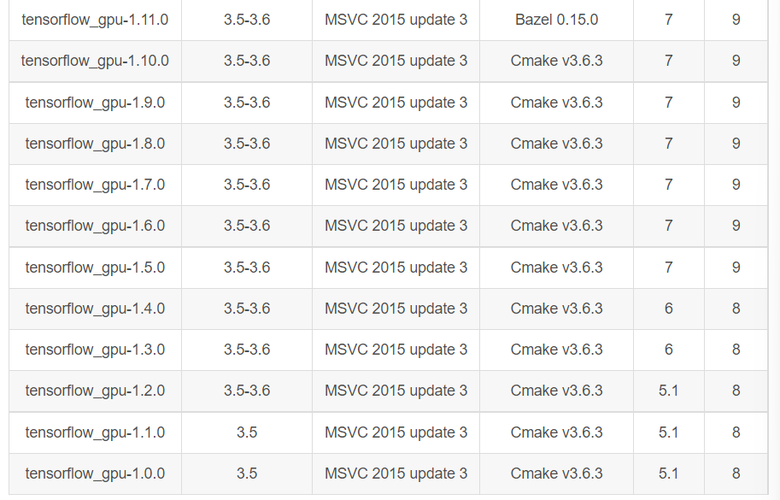Viewport: 780px width, 500px height.
Task: Click the tensorflow_gpu-1.8.0 cell
Action: click(95, 143)
